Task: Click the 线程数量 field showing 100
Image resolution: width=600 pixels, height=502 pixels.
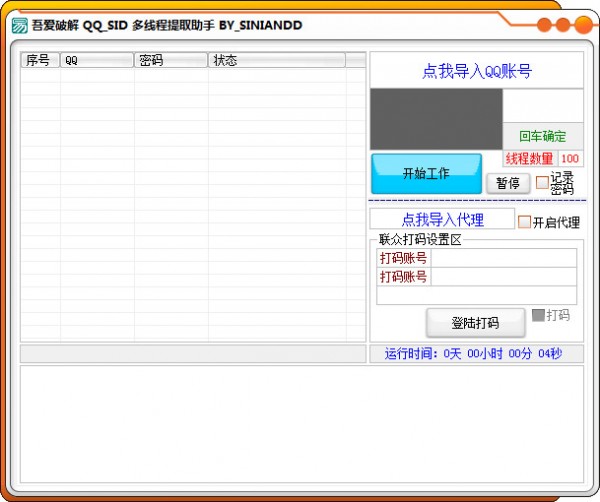Action: point(570,158)
